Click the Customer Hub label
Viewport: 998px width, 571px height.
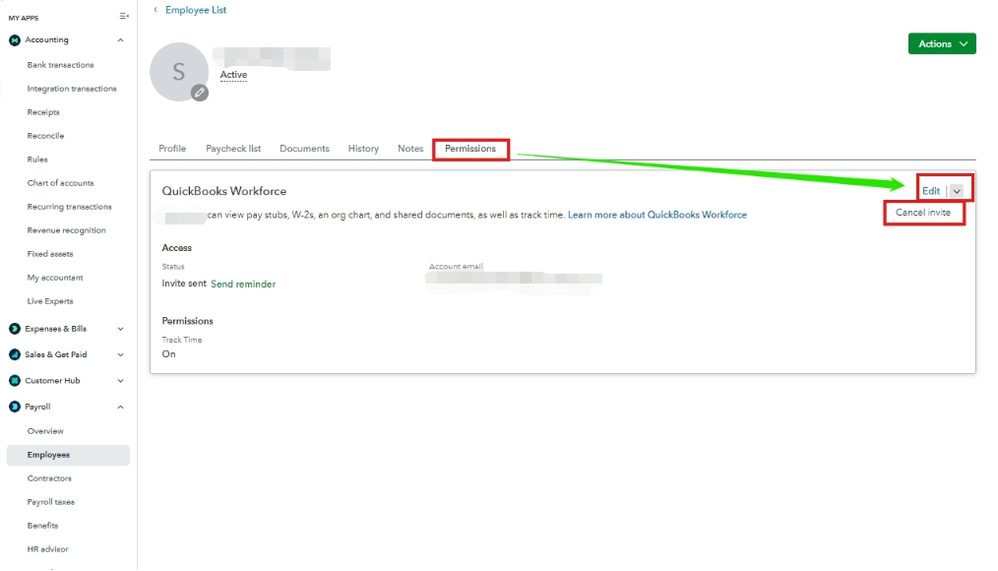[x=53, y=381]
